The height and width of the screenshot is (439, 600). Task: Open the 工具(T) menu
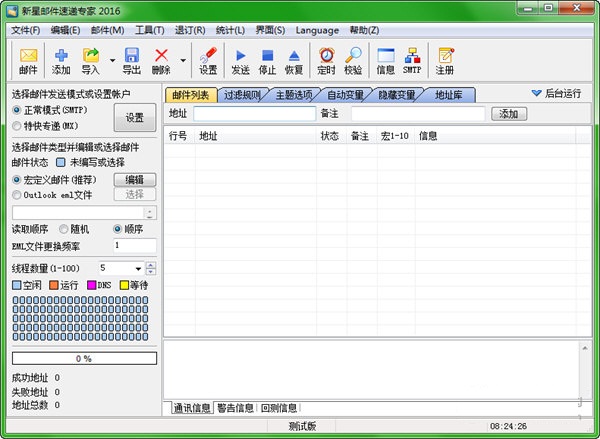click(x=149, y=30)
